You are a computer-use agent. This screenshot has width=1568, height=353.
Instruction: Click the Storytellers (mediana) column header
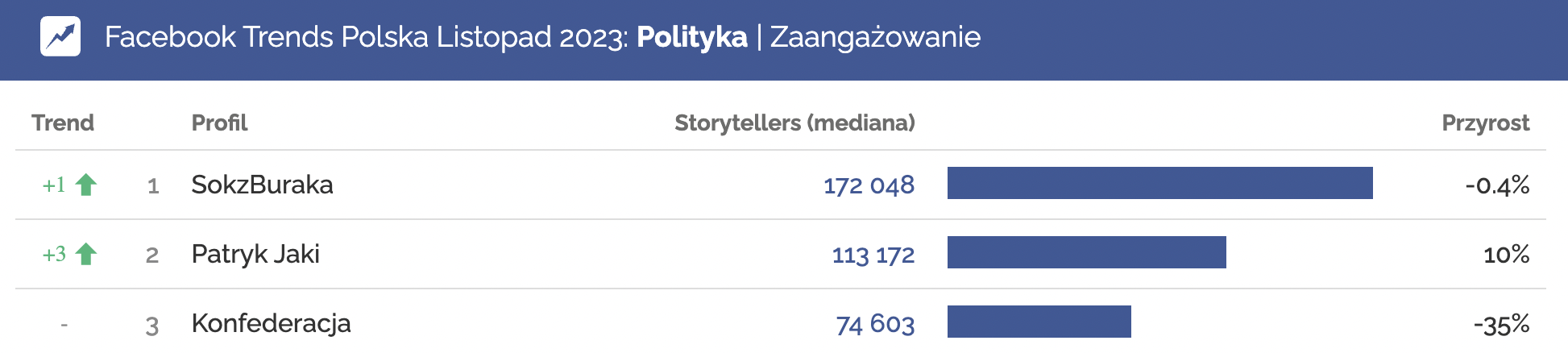click(x=794, y=123)
